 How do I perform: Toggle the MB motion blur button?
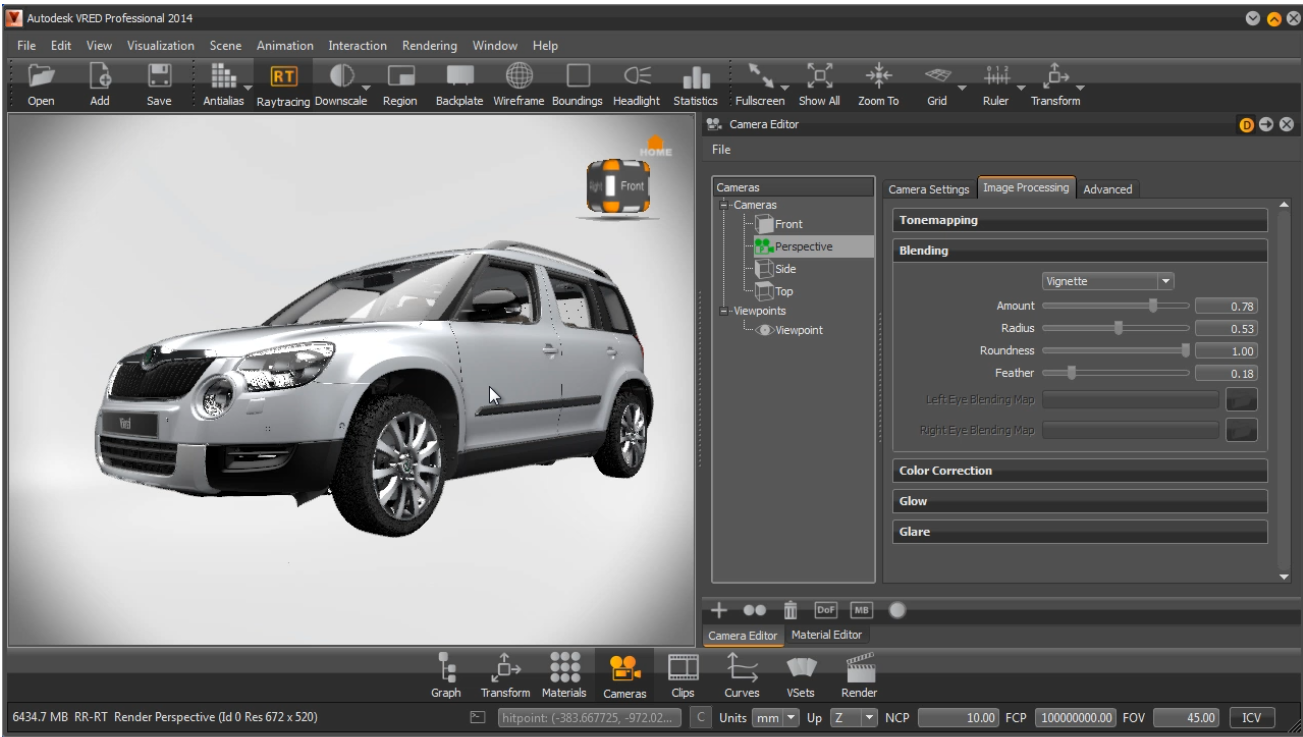click(x=861, y=610)
